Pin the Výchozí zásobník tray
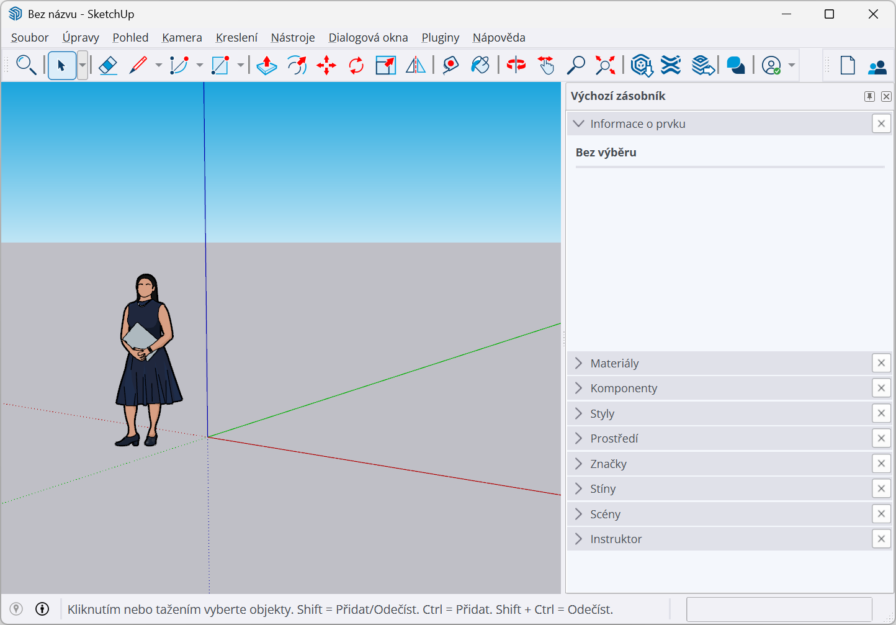This screenshot has height=625, width=896. tap(869, 96)
